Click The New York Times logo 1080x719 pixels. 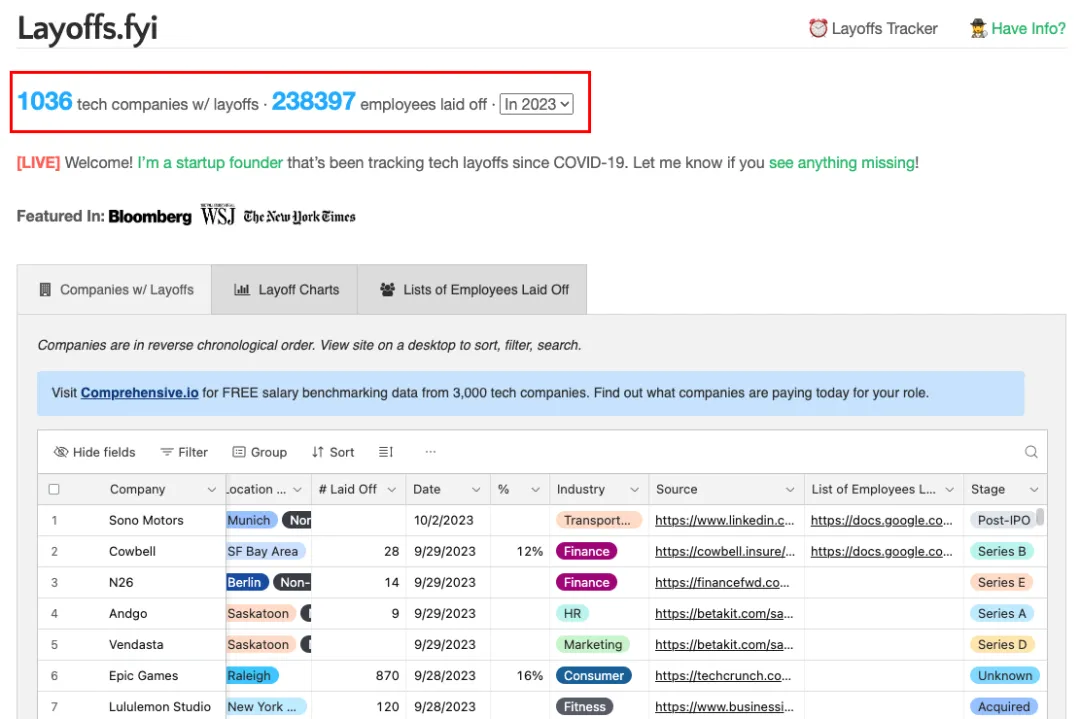[299, 217]
